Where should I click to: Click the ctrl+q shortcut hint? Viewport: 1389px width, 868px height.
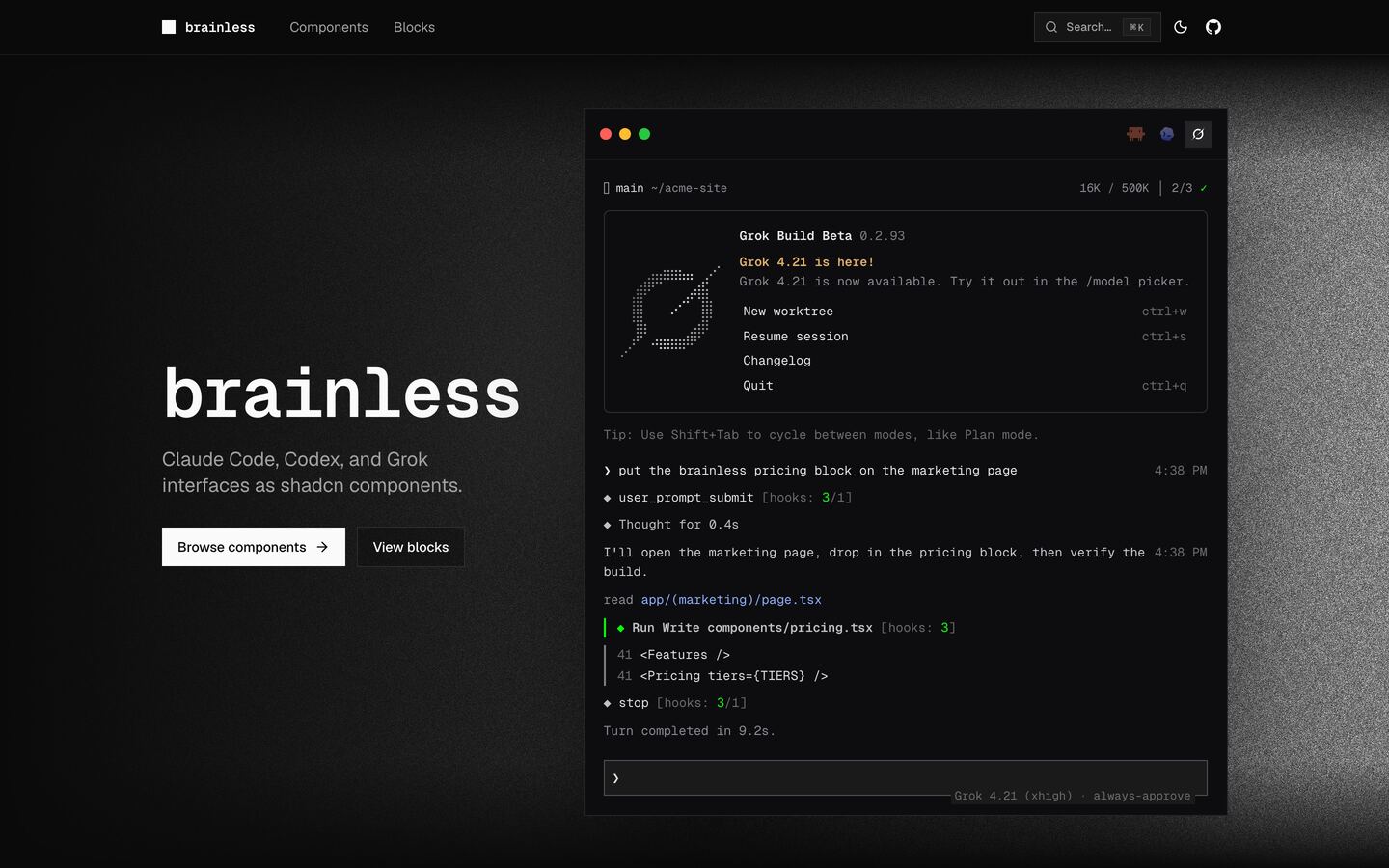(x=1164, y=386)
